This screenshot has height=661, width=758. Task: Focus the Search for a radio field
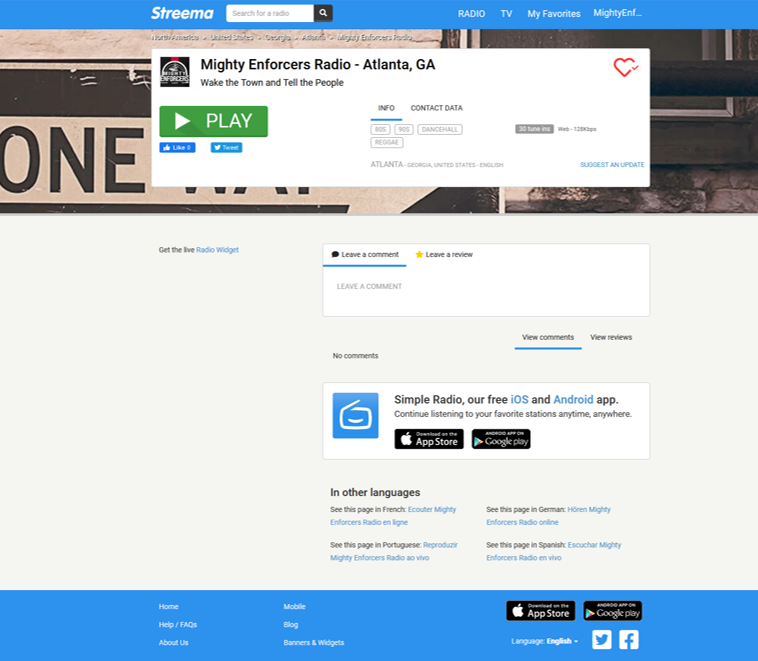tap(270, 13)
